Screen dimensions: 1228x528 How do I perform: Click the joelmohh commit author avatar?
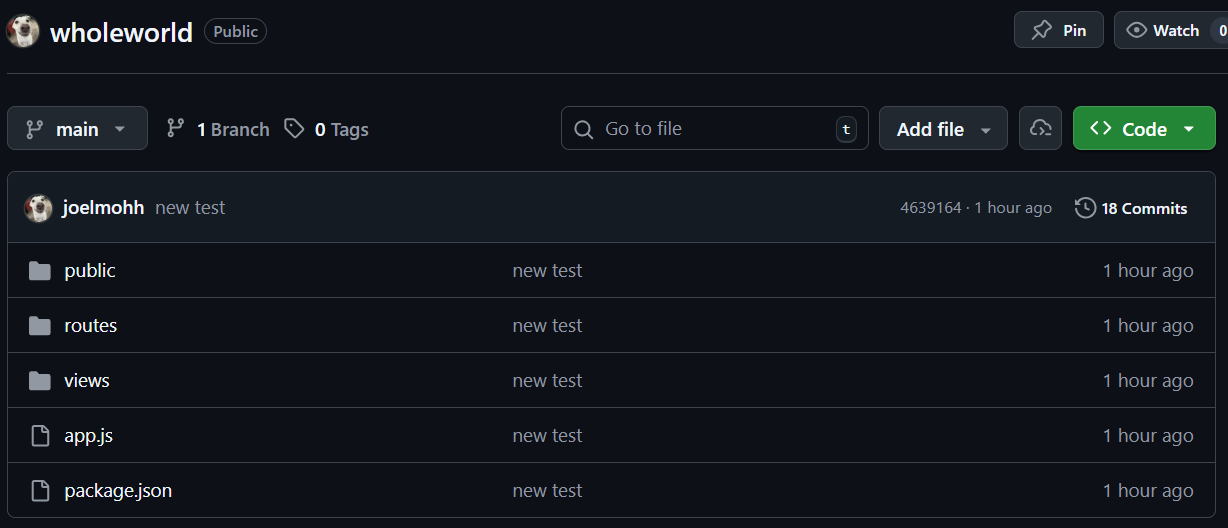coord(39,208)
